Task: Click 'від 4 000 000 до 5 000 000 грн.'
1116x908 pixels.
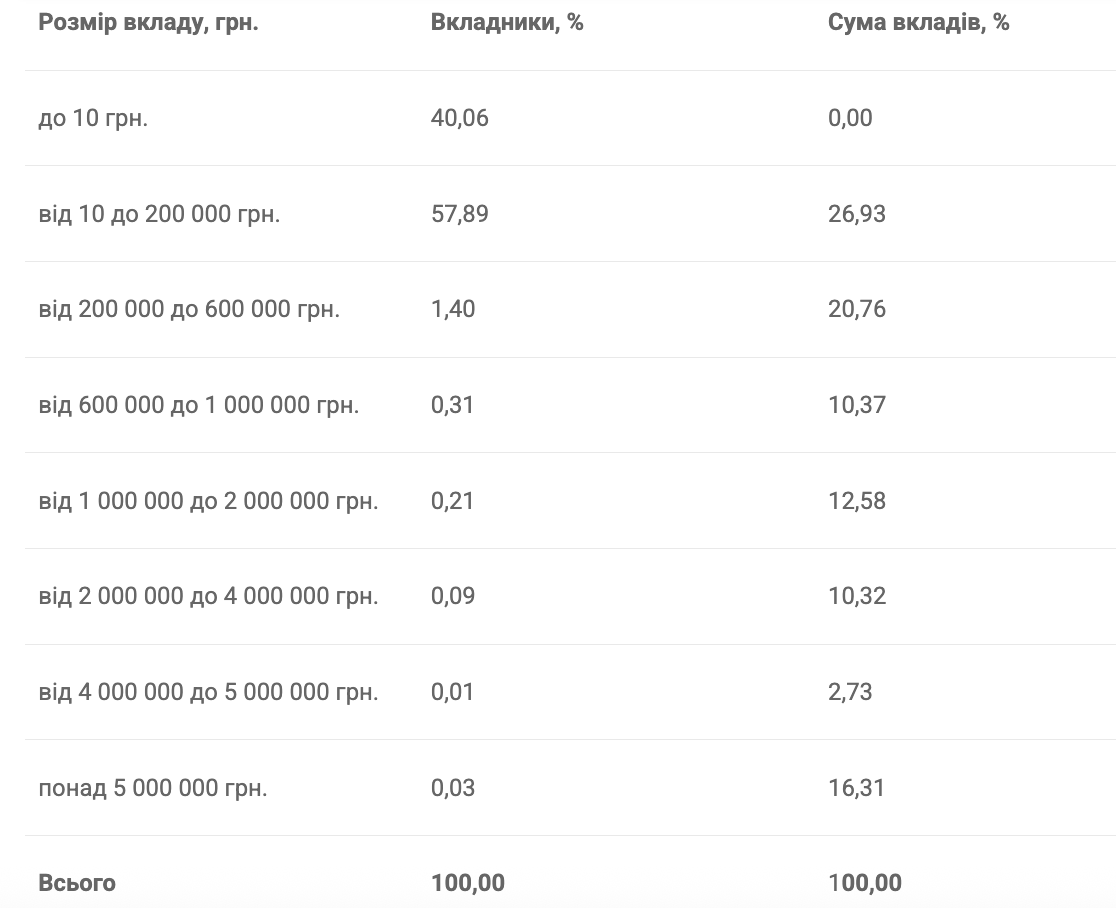Action: (x=208, y=692)
